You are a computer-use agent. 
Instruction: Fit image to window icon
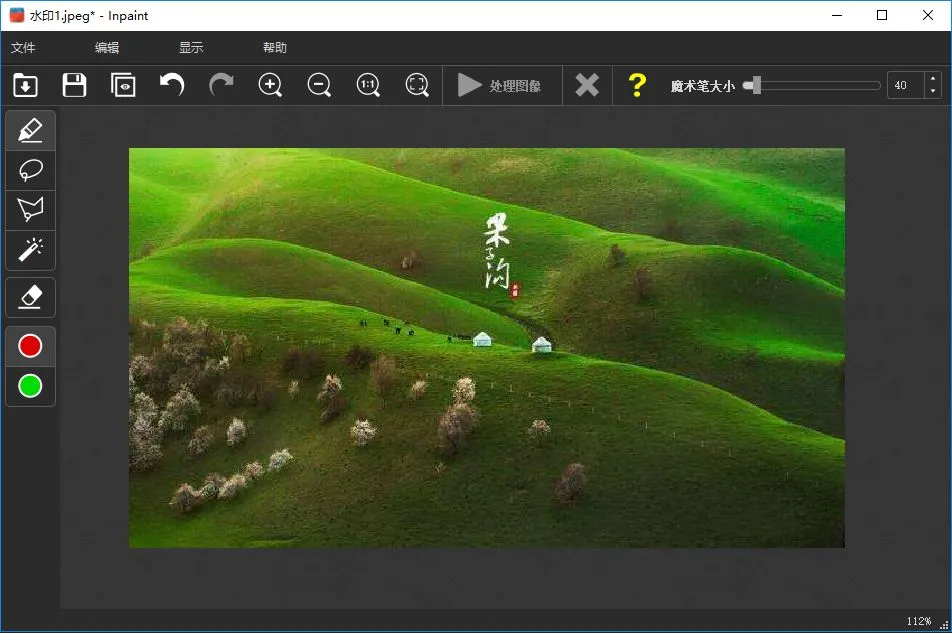[x=417, y=85]
